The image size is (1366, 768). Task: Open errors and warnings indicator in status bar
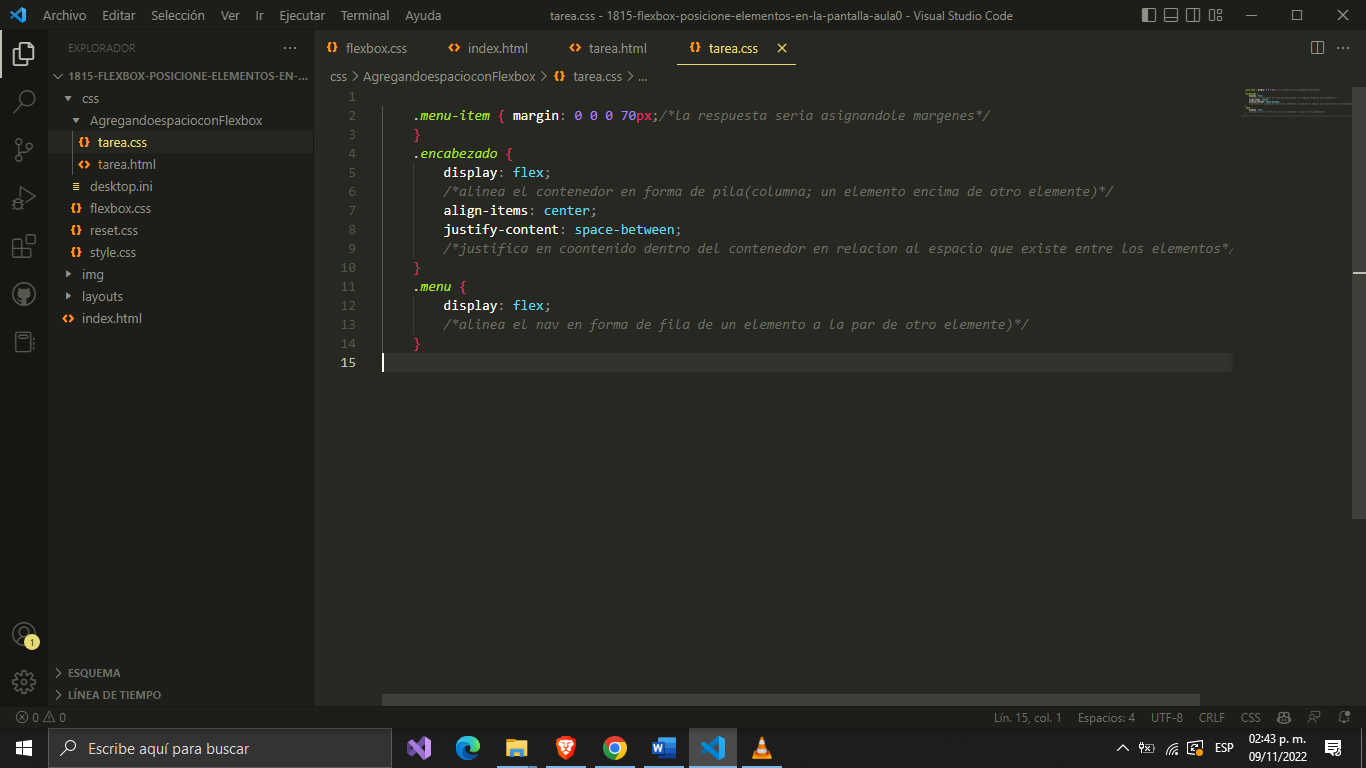[41, 717]
